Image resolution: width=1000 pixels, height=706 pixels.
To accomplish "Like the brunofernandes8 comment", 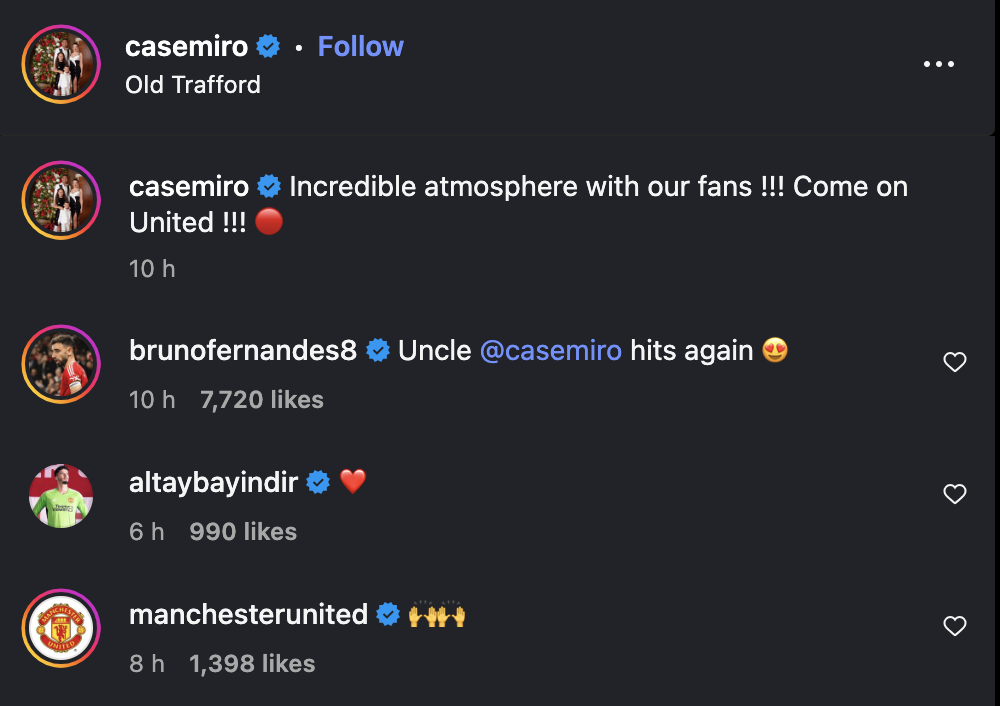I will point(955,362).
